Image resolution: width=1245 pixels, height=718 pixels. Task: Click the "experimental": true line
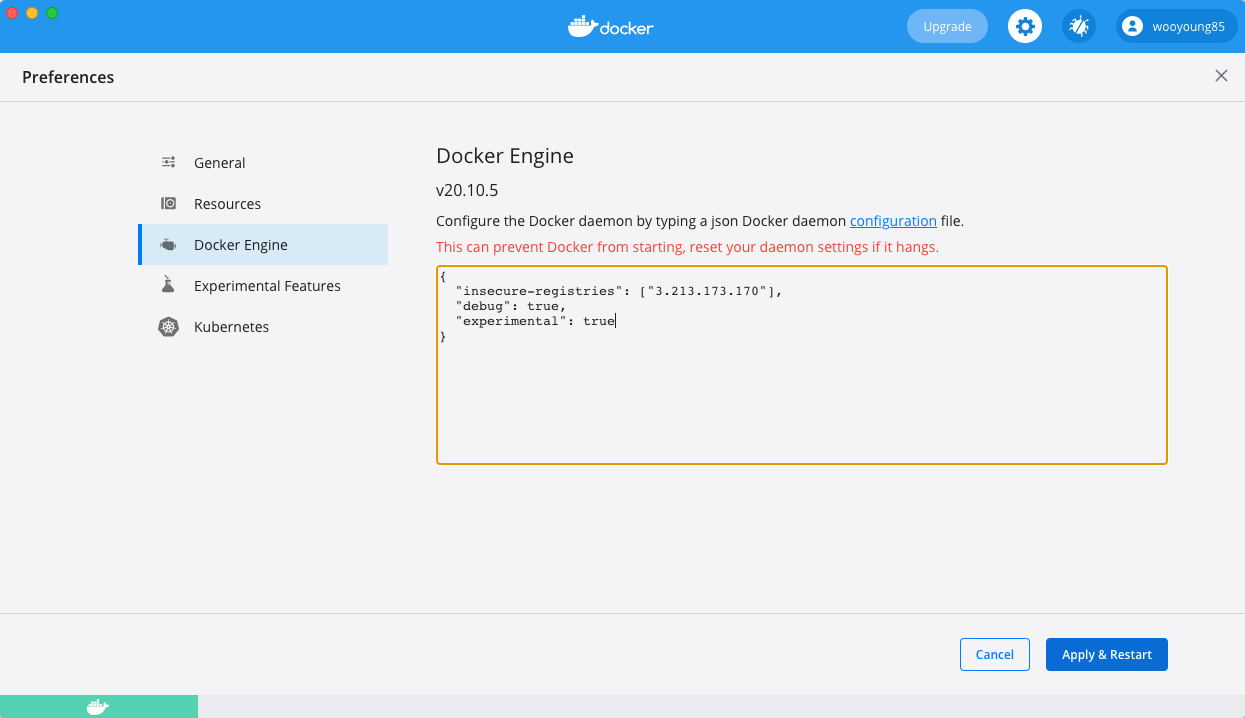[535, 321]
